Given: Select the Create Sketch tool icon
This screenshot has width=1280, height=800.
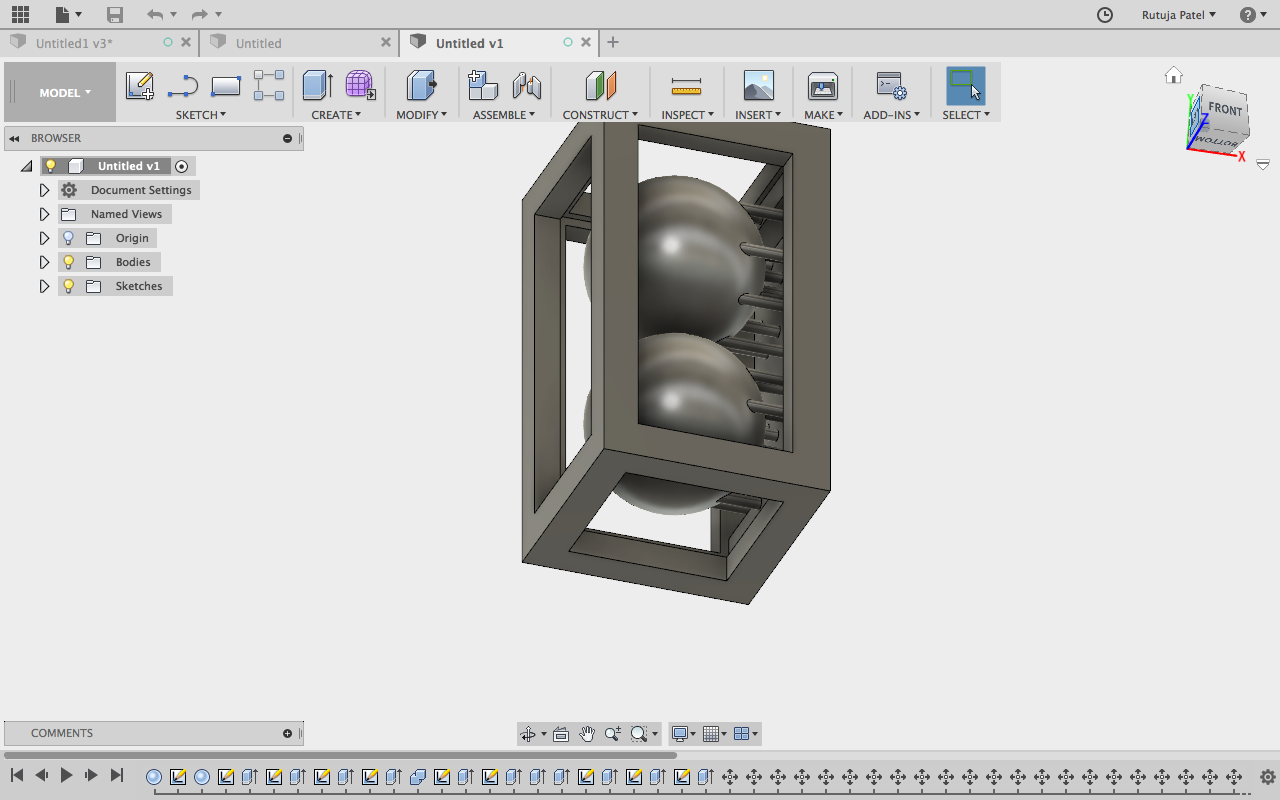Looking at the screenshot, I should [140, 86].
